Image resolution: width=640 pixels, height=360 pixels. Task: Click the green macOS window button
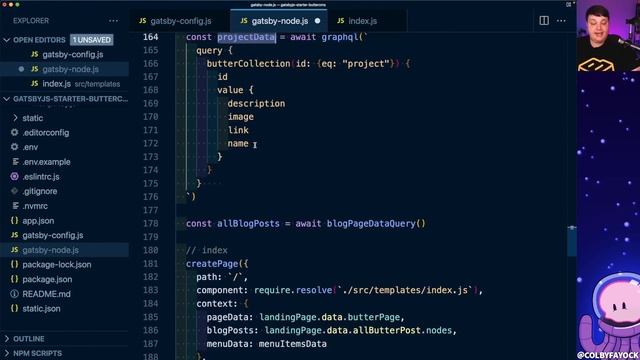pyautogui.click(x=17, y=4)
